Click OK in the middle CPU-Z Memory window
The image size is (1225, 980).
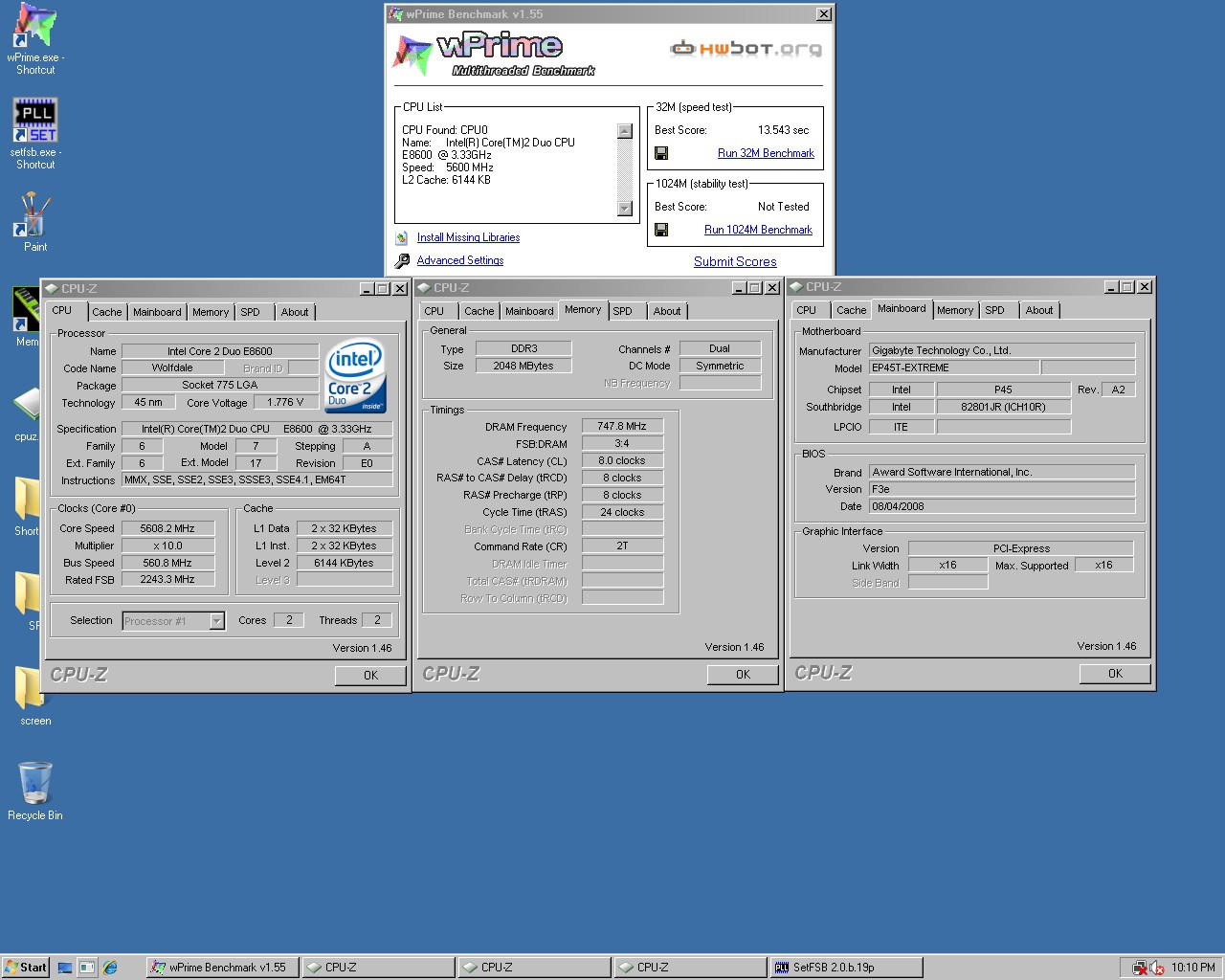743,674
